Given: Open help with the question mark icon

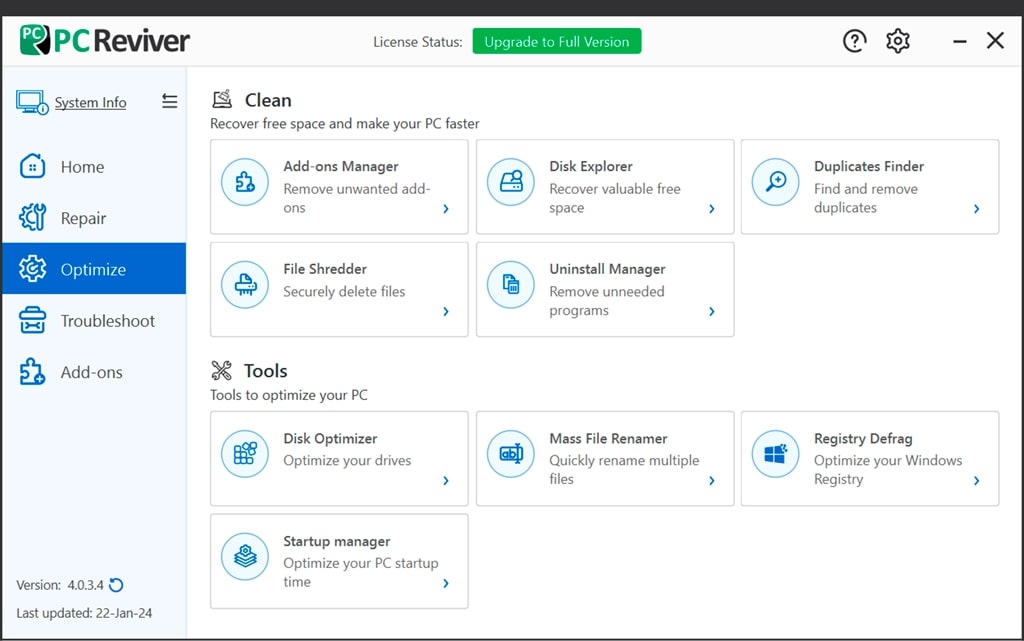Looking at the screenshot, I should point(854,41).
